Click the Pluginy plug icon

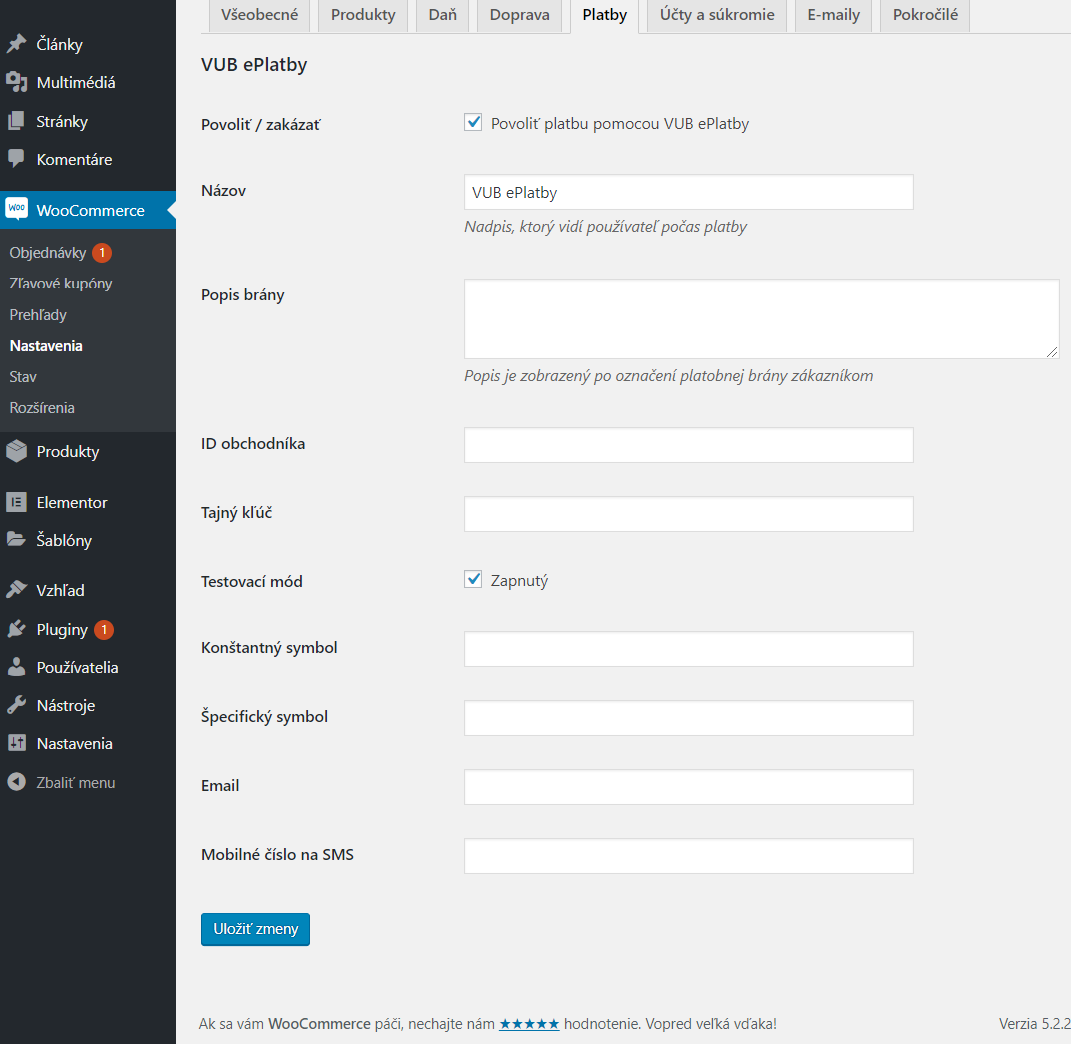16,630
